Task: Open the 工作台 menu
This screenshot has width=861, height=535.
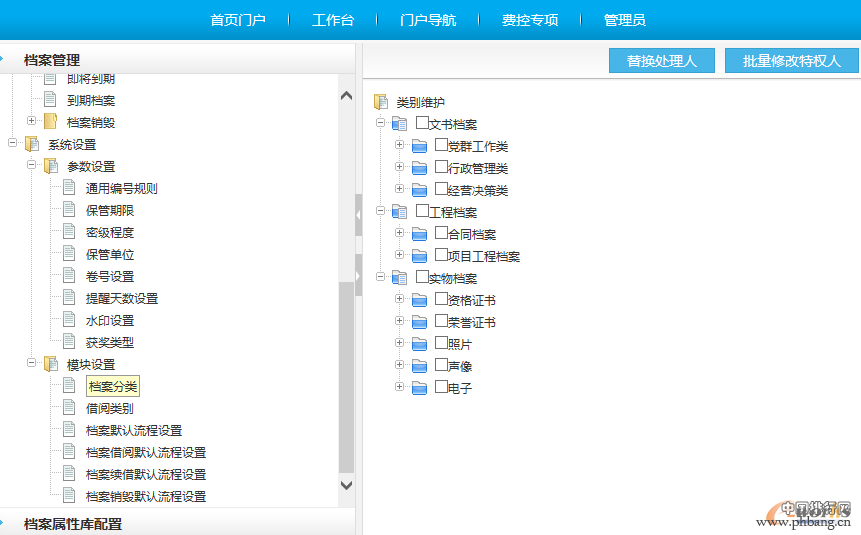Action: 333,20
